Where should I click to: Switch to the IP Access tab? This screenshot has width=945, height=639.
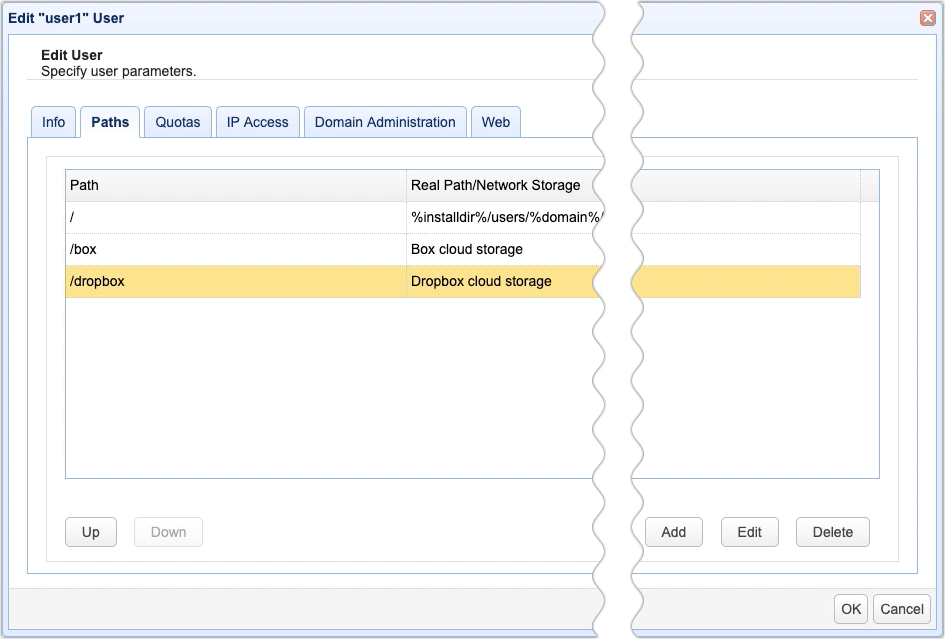click(x=256, y=121)
